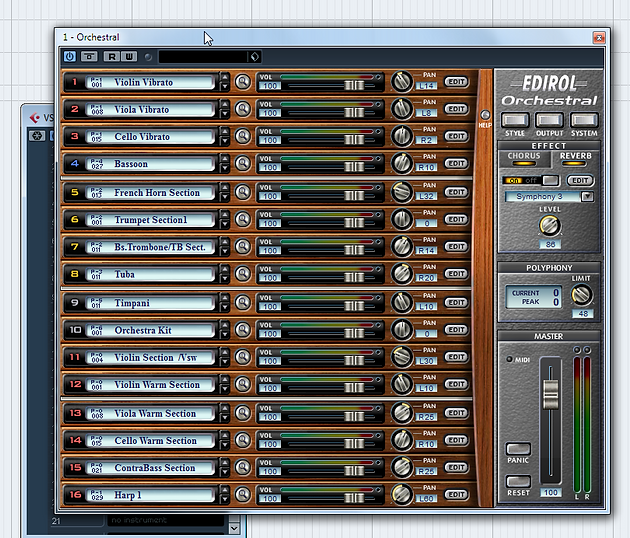Image resolution: width=630 pixels, height=538 pixels.
Task: Open magnifier search for Tuba part
Action: click(x=243, y=274)
